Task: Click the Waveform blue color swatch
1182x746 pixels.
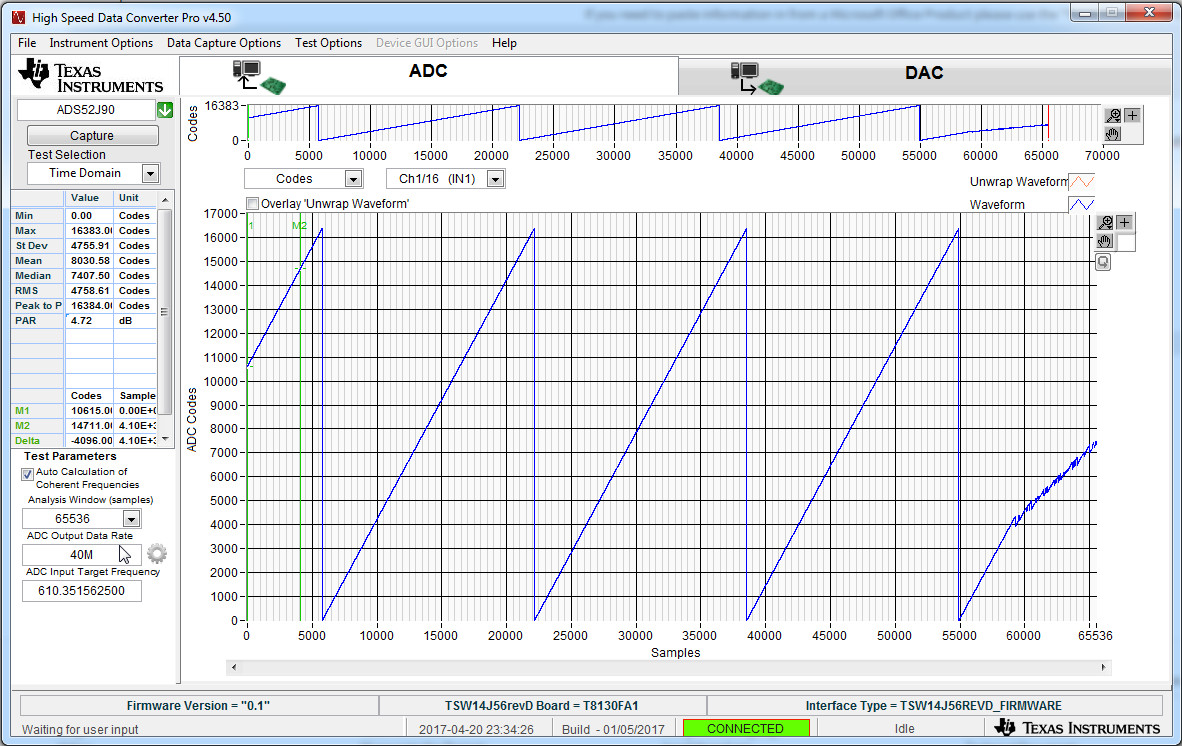Action: pyautogui.click(x=1082, y=204)
